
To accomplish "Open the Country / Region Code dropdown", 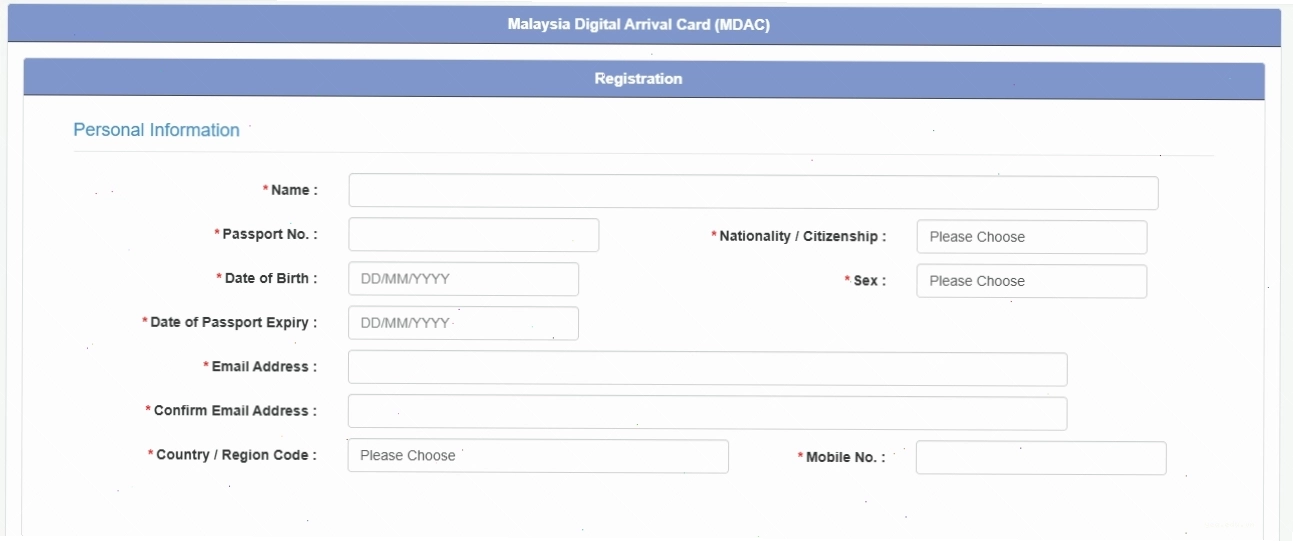I will (538, 456).
